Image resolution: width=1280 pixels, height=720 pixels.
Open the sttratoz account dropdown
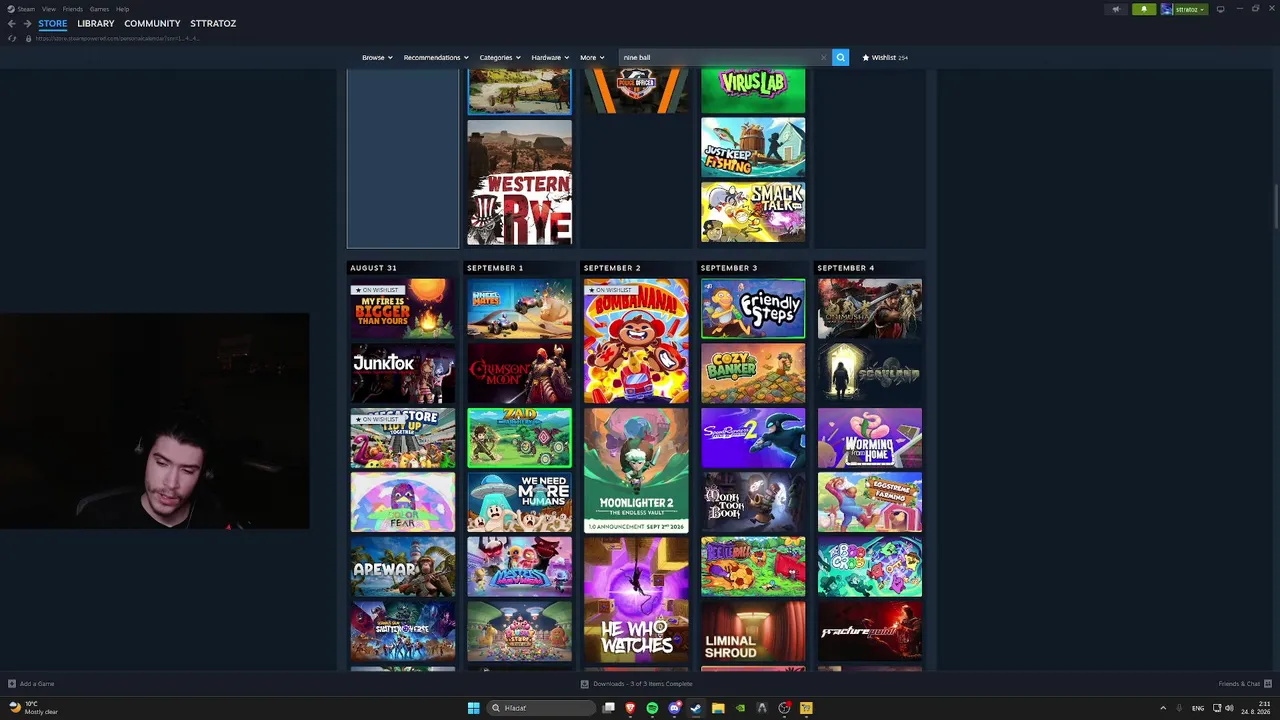coord(1185,9)
